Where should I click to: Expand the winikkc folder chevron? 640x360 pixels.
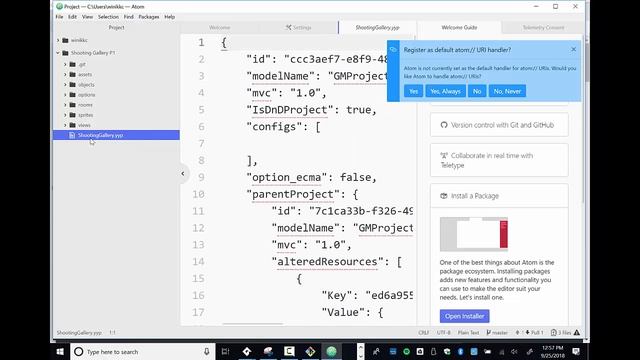pyautogui.click(x=58, y=40)
